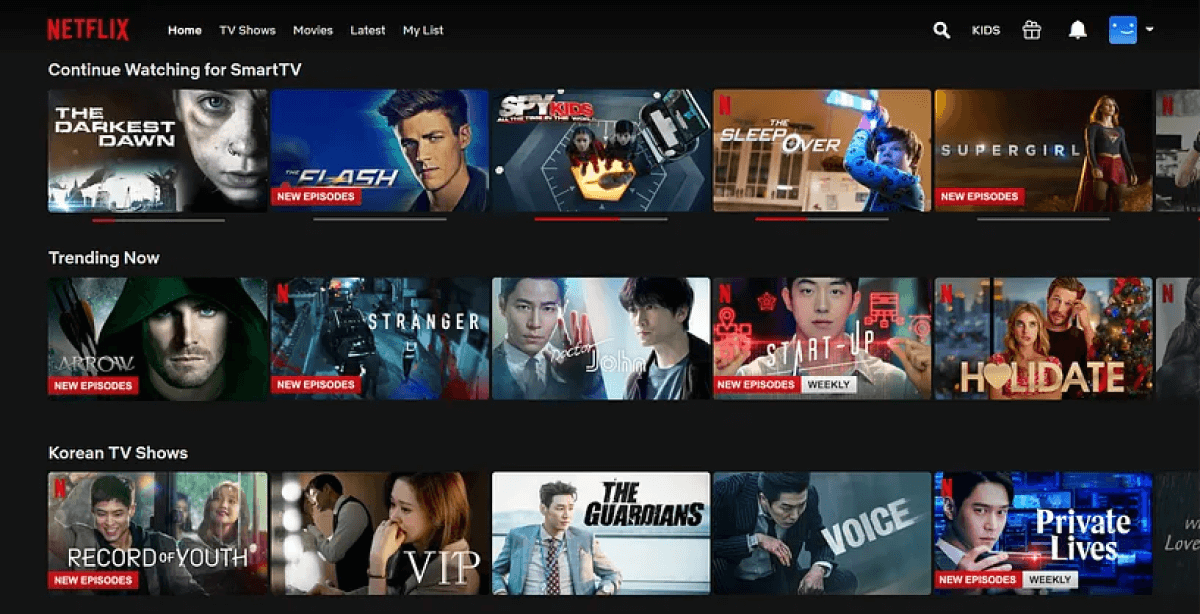Click Netflix N logo on Record of Youth
This screenshot has height=614, width=1200.
click(x=60, y=486)
